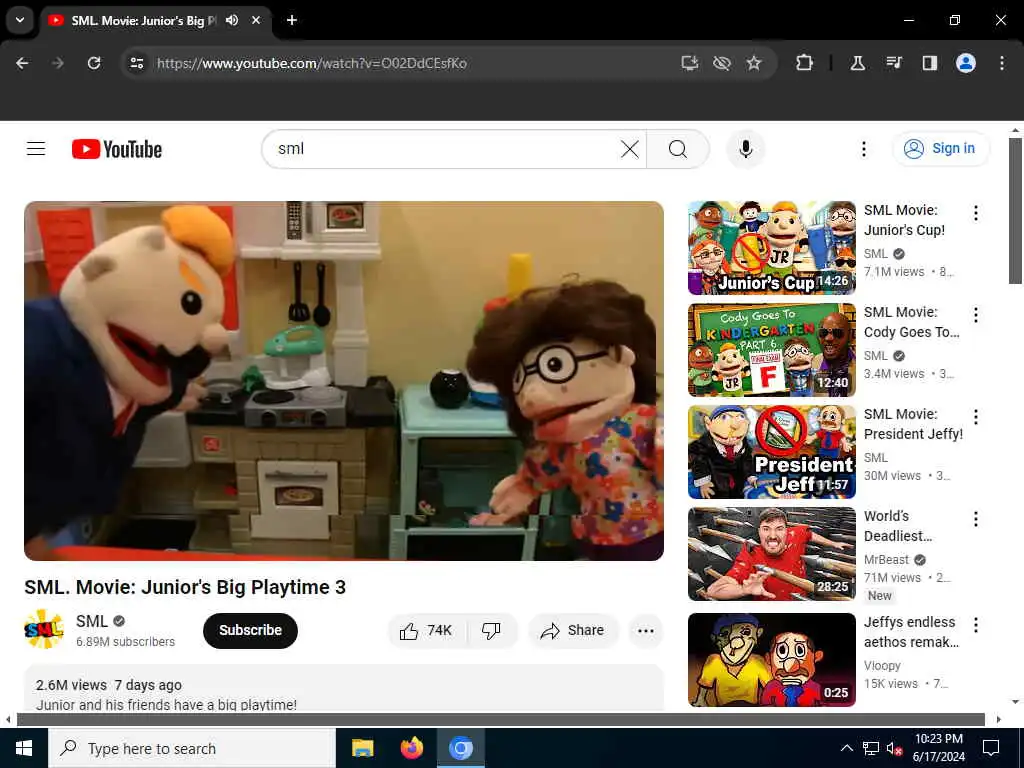Open options for Junior's Cup video
Screen dimensions: 1024x768
click(x=976, y=213)
